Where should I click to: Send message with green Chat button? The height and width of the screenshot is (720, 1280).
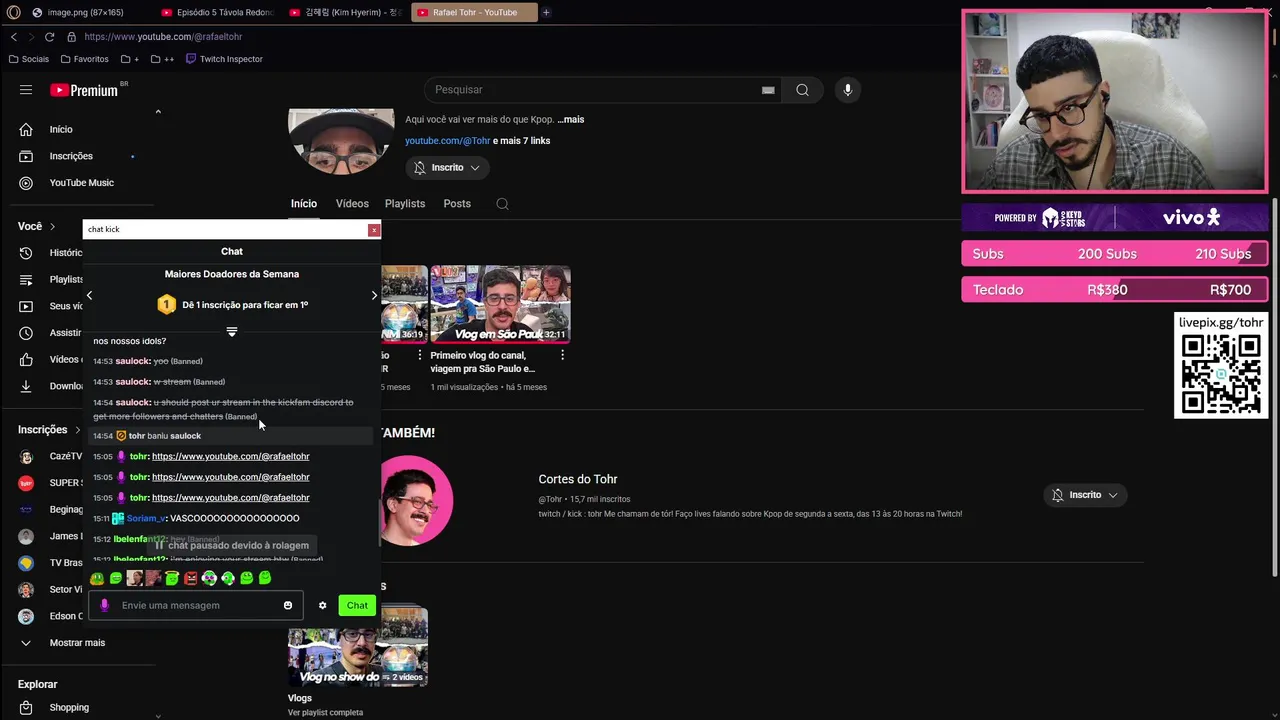click(x=357, y=606)
